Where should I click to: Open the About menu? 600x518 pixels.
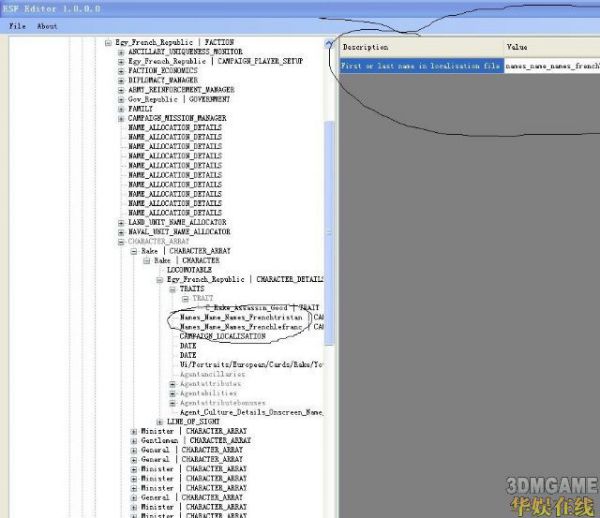(x=47, y=26)
